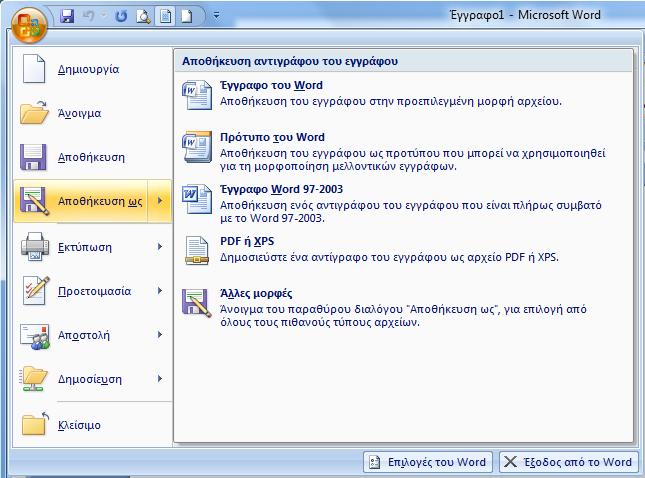
Task: Click the Δημοσίευση menu label
Action: [x=90, y=379]
